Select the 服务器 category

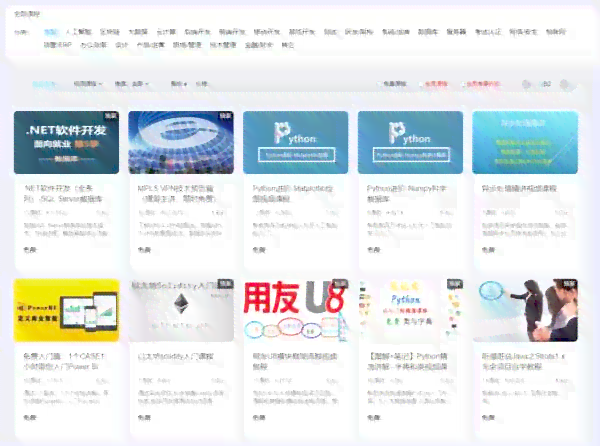point(456,32)
